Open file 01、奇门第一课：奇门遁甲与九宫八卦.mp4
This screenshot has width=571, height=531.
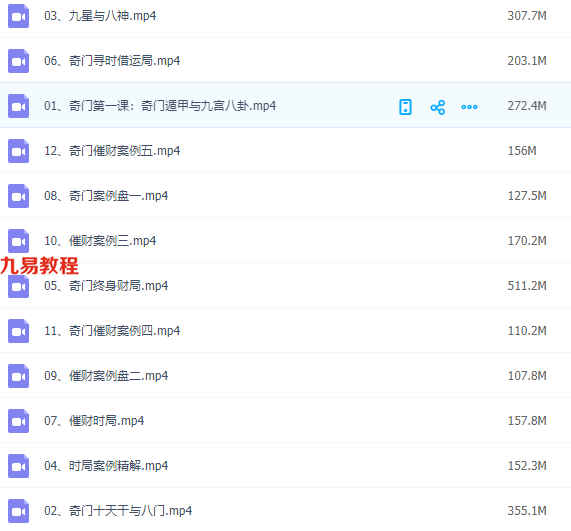point(160,106)
